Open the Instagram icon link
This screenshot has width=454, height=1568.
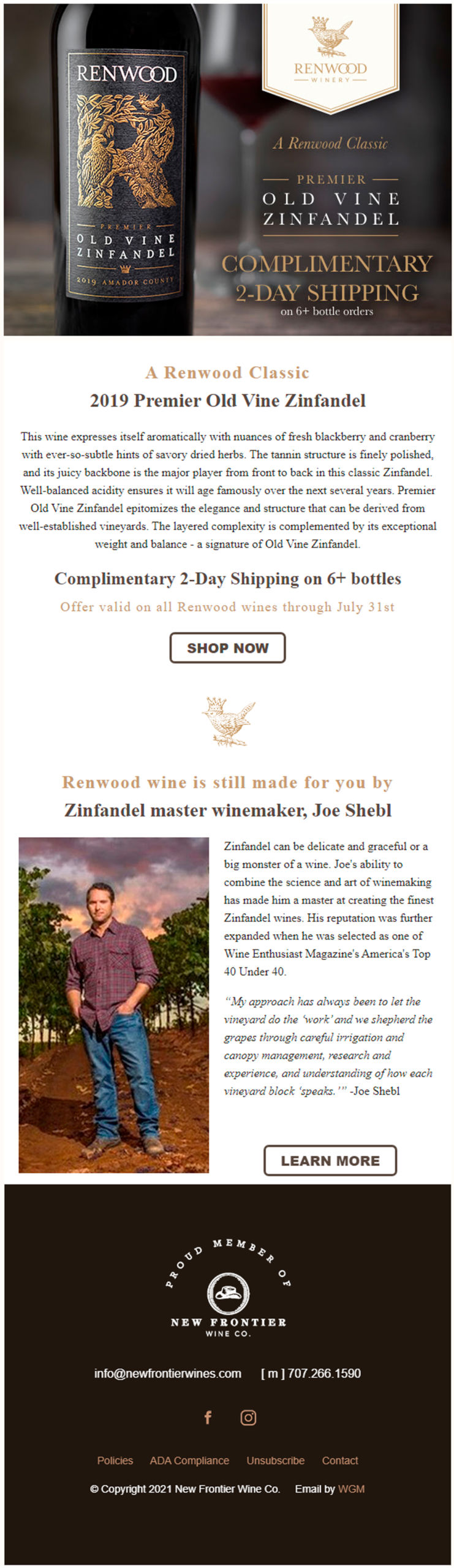coord(248,1417)
